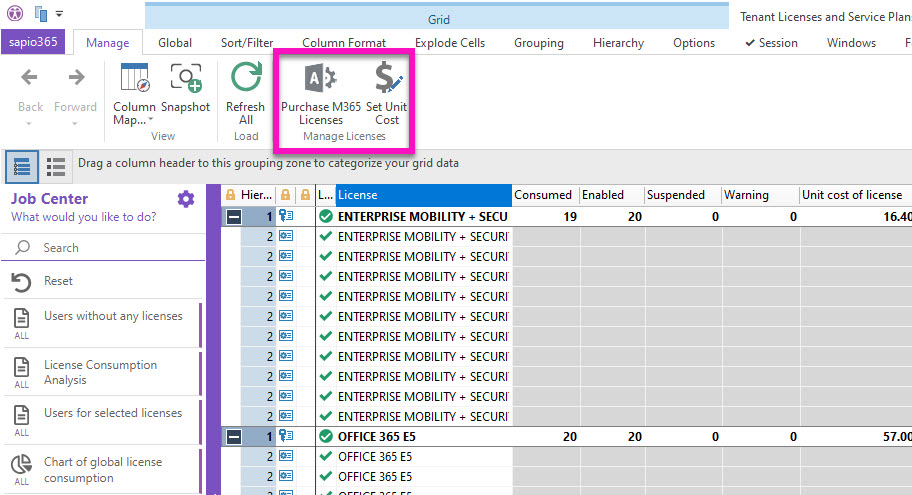Click Consumed value 19 cell
The width and height of the screenshot is (912, 495).
tap(546, 217)
